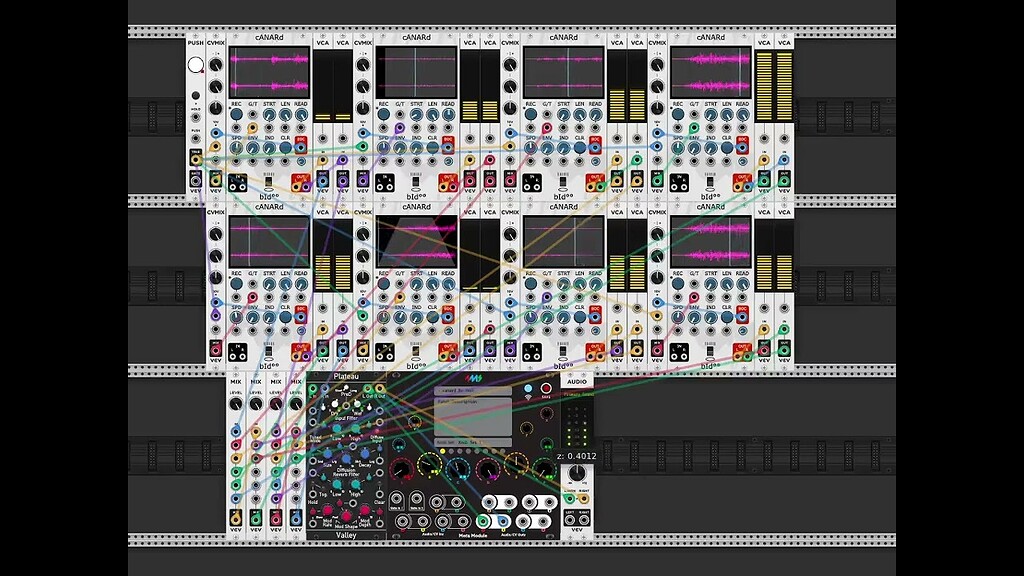Screen dimensions: 1024x576
Task: Click the Plateau Size knob
Action: coord(328,454)
